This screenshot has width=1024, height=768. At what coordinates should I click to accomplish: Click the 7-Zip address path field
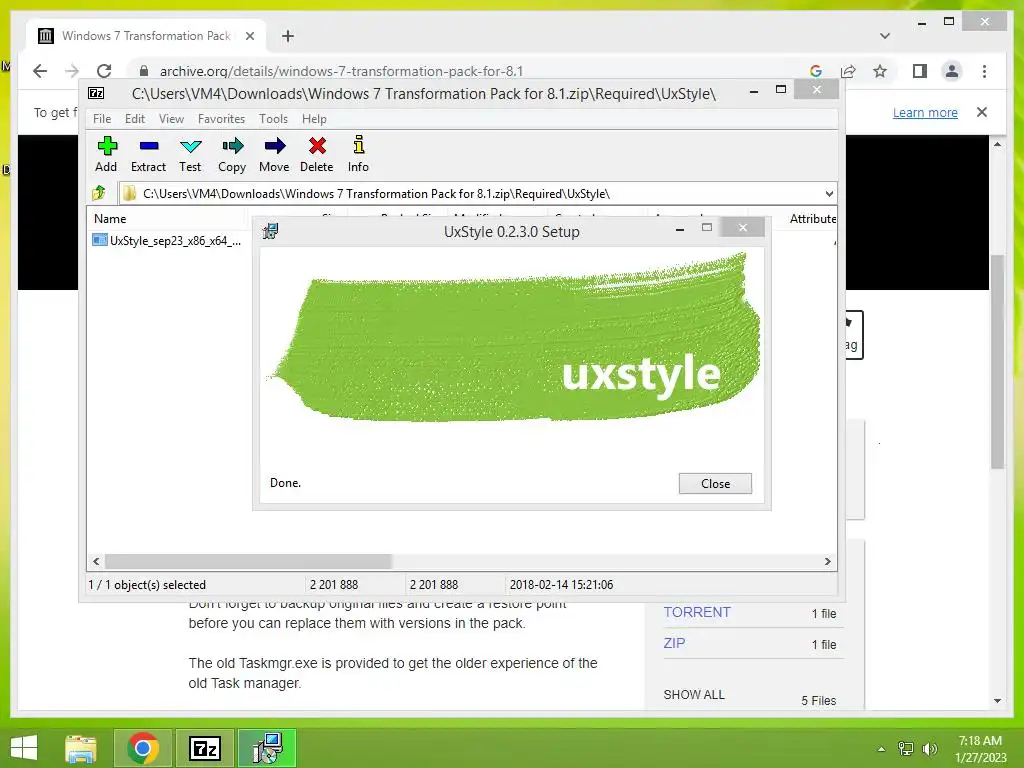coord(477,193)
